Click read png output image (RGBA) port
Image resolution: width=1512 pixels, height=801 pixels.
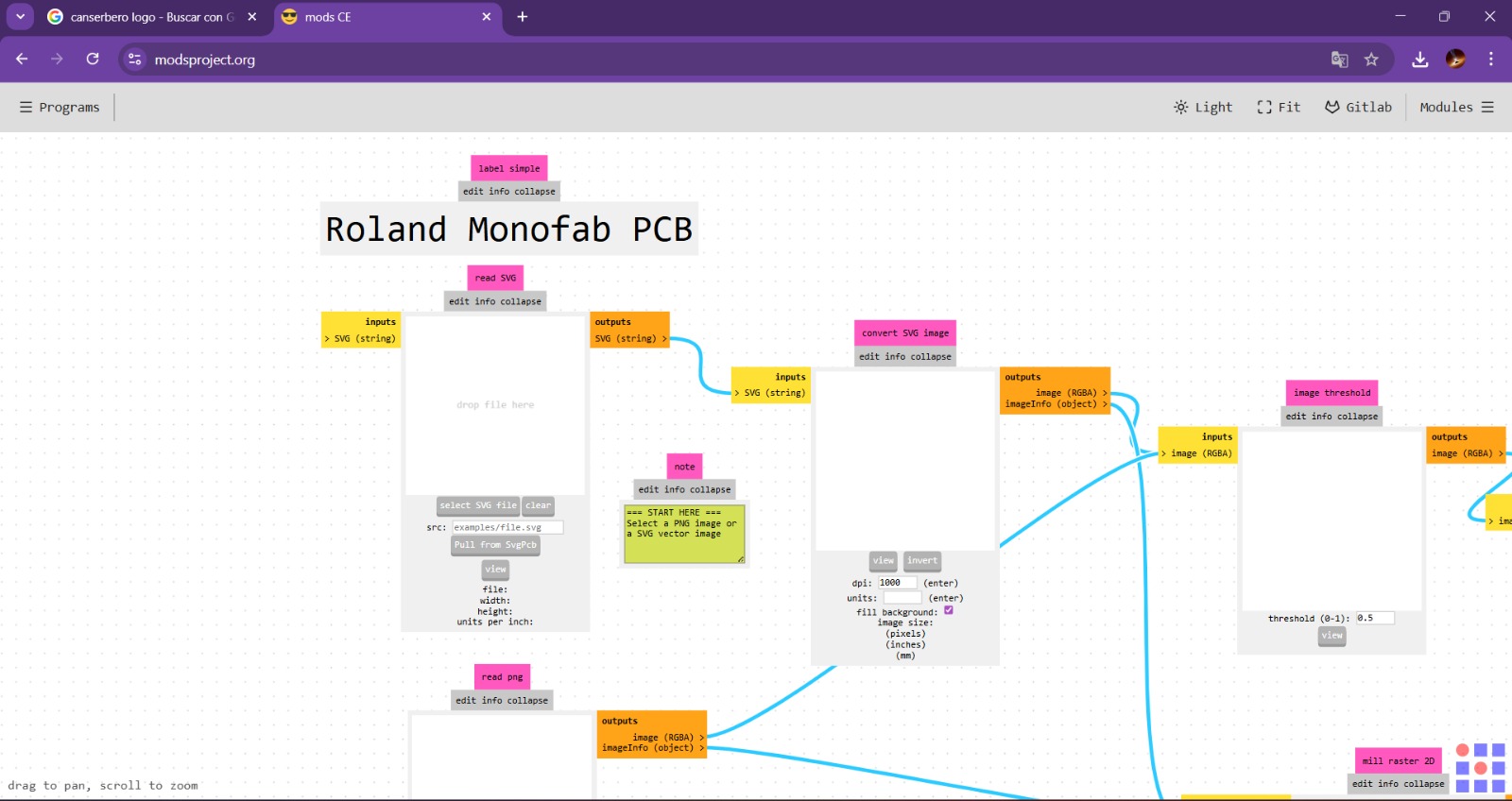click(x=667, y=738)
